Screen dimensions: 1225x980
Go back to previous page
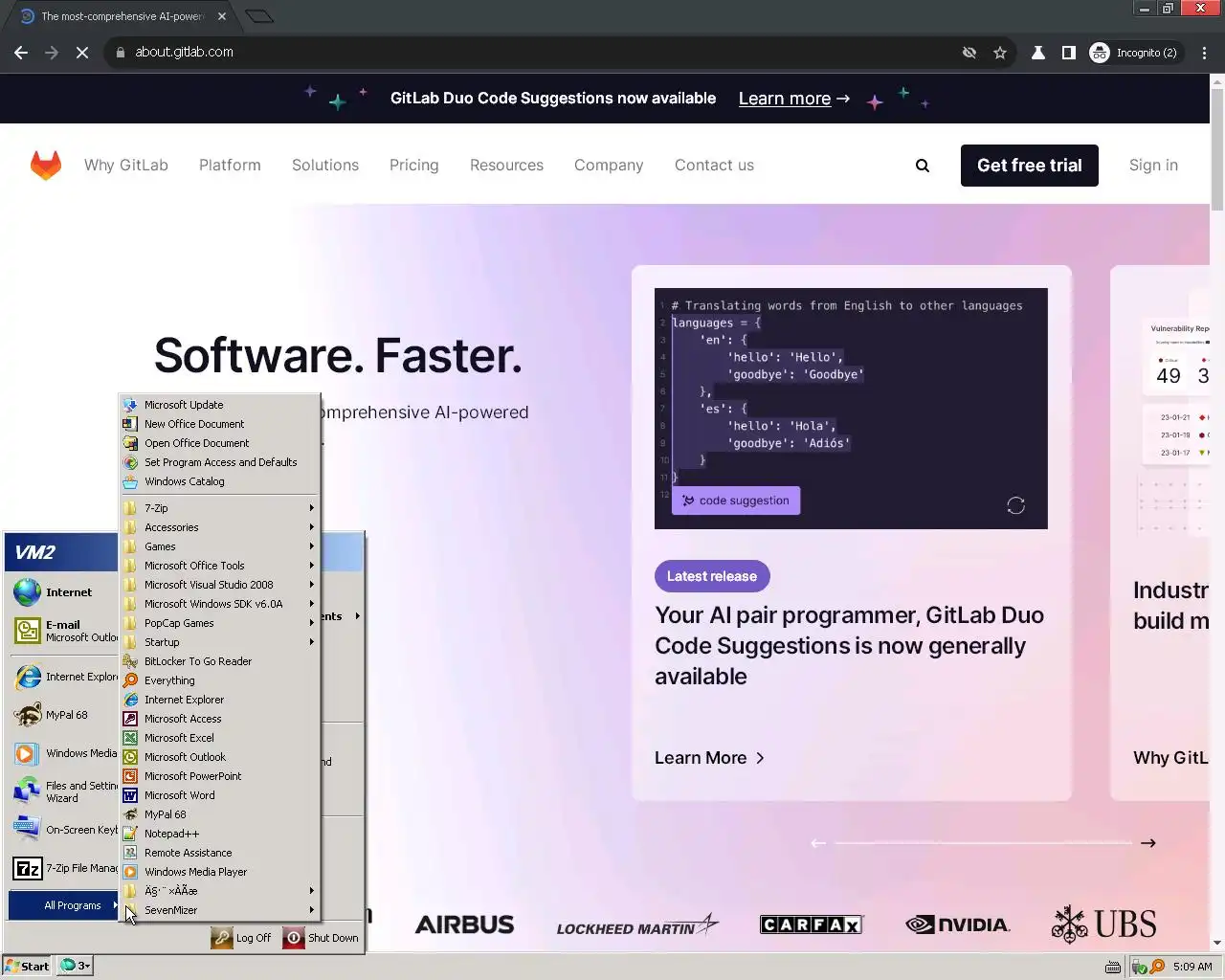(x=21, y=53)
